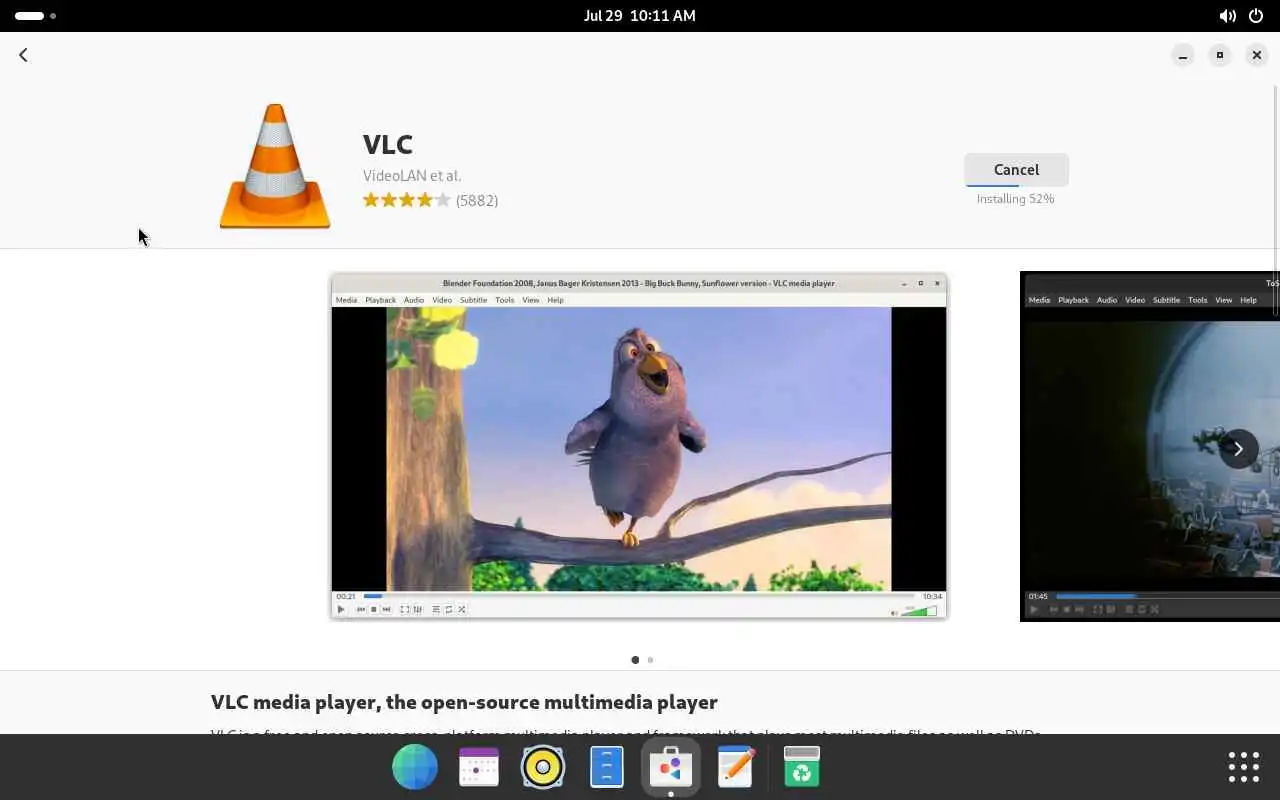Screen dimensions: 1280x800
Task: Open the Big Buck Bunny screenshot
Action: point(639,446)
